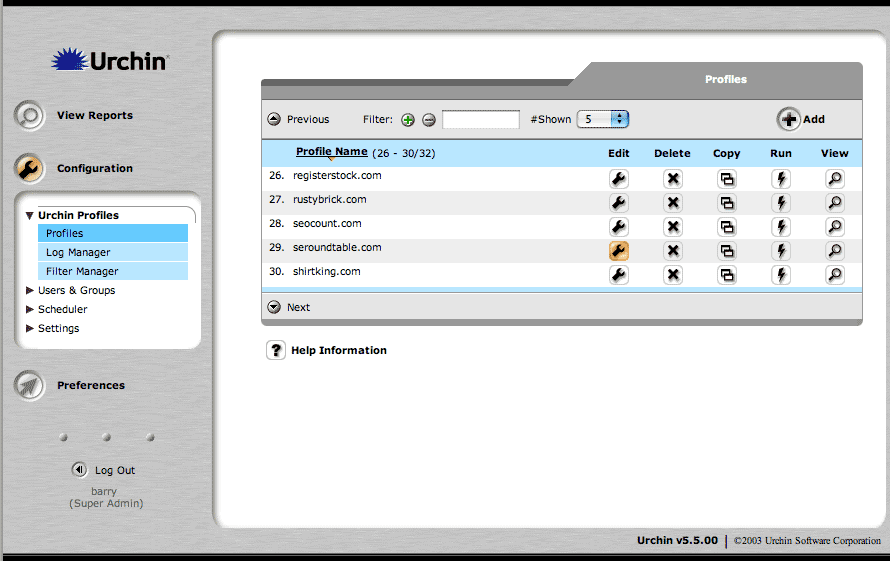Viewport: 890px width, 561px height.
Task: Expand the Users & Groups section
Action: click(30, 290)
